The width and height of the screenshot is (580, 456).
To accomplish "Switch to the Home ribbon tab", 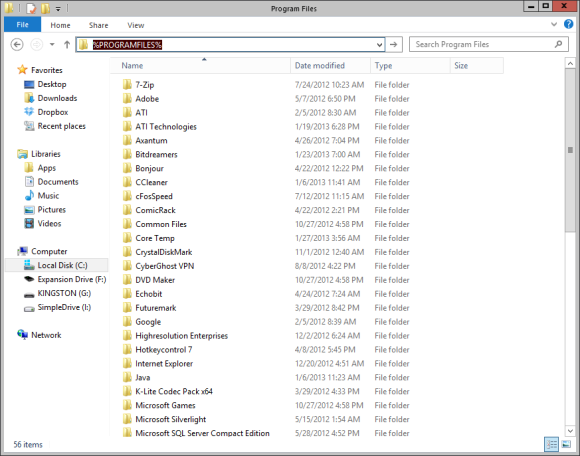I will 60,25.
